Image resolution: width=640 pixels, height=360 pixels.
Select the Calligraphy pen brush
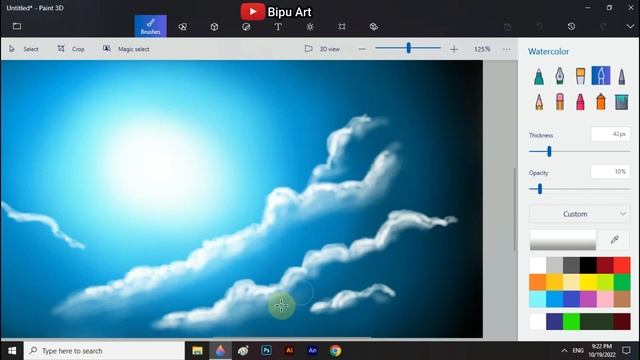click(560, 76)
